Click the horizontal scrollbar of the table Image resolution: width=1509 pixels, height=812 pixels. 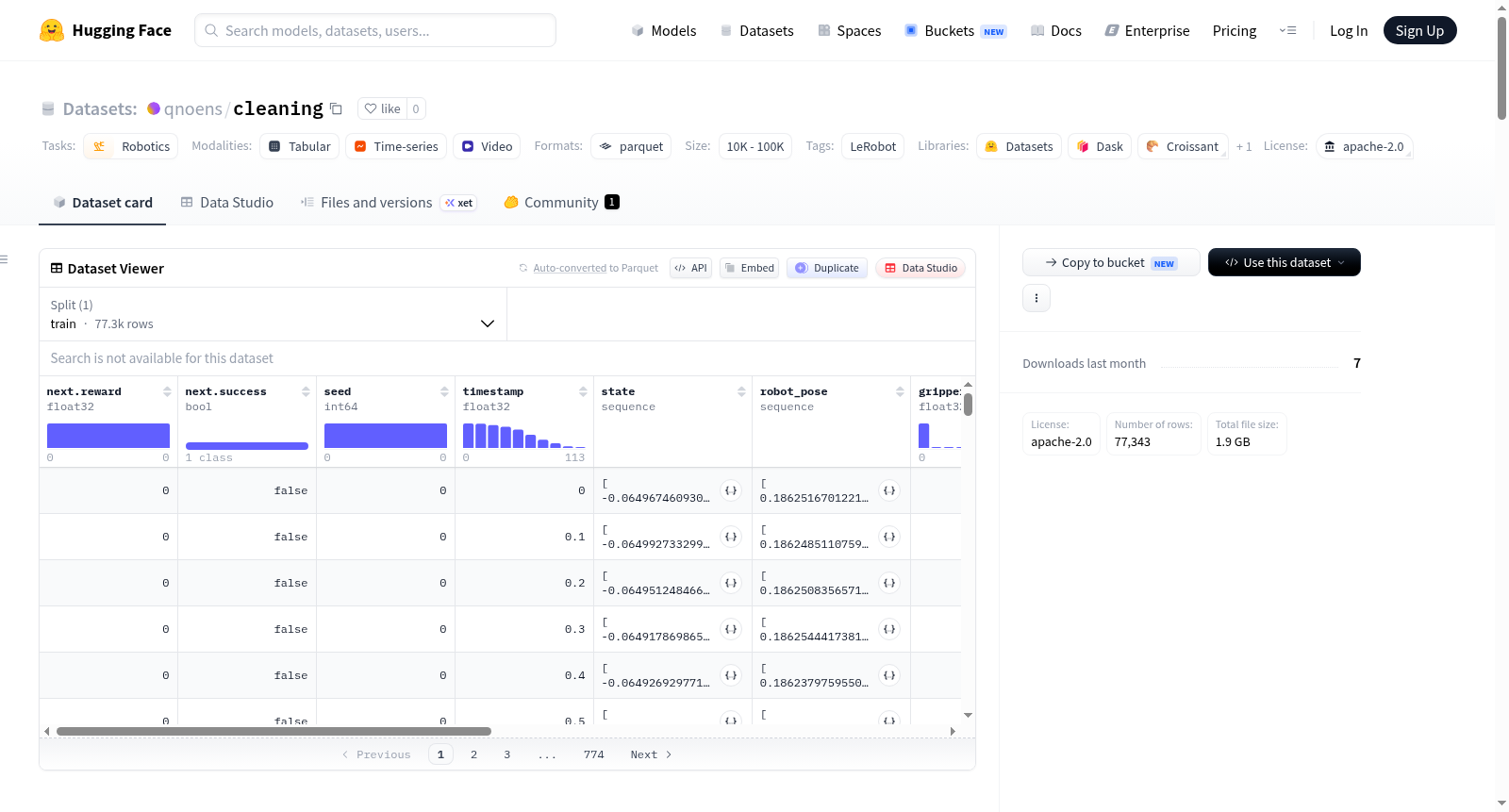(274, 731)
